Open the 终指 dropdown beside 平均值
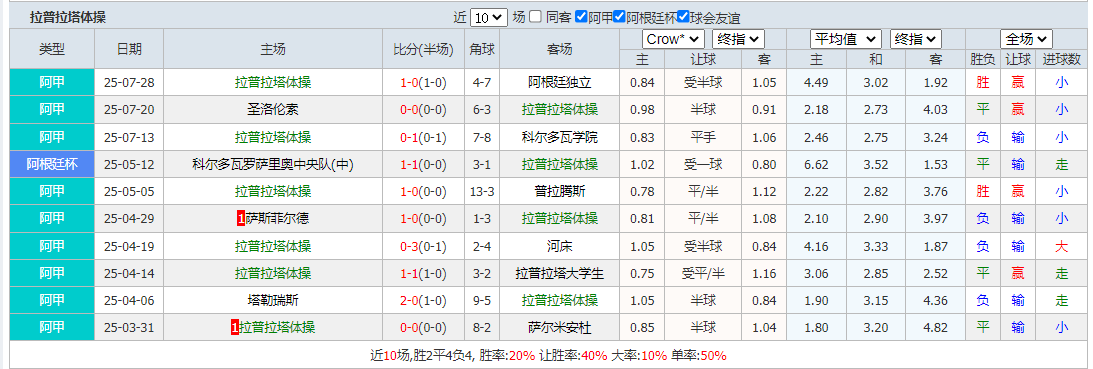Image resolution: width=1093 pixels, height=369 pixels. pos(915,39)
